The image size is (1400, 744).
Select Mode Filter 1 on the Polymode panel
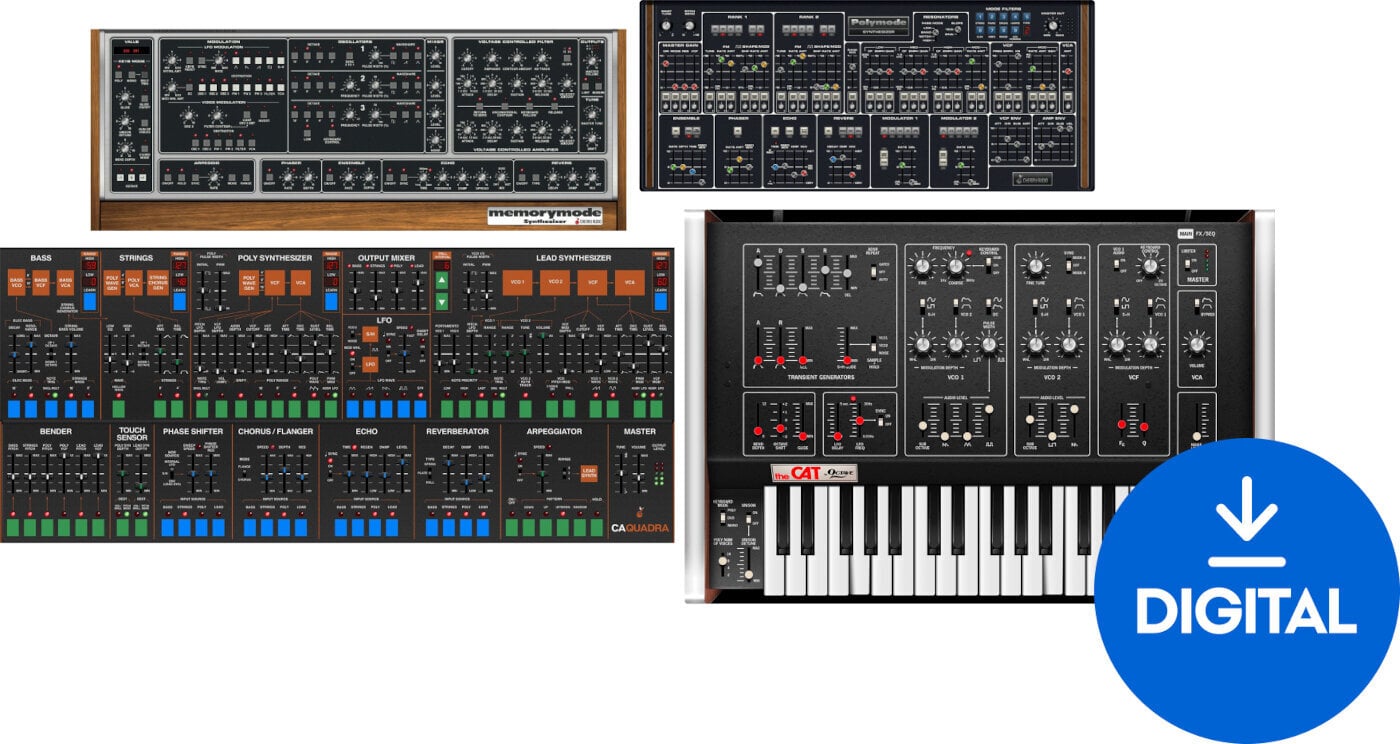(980, 17)
